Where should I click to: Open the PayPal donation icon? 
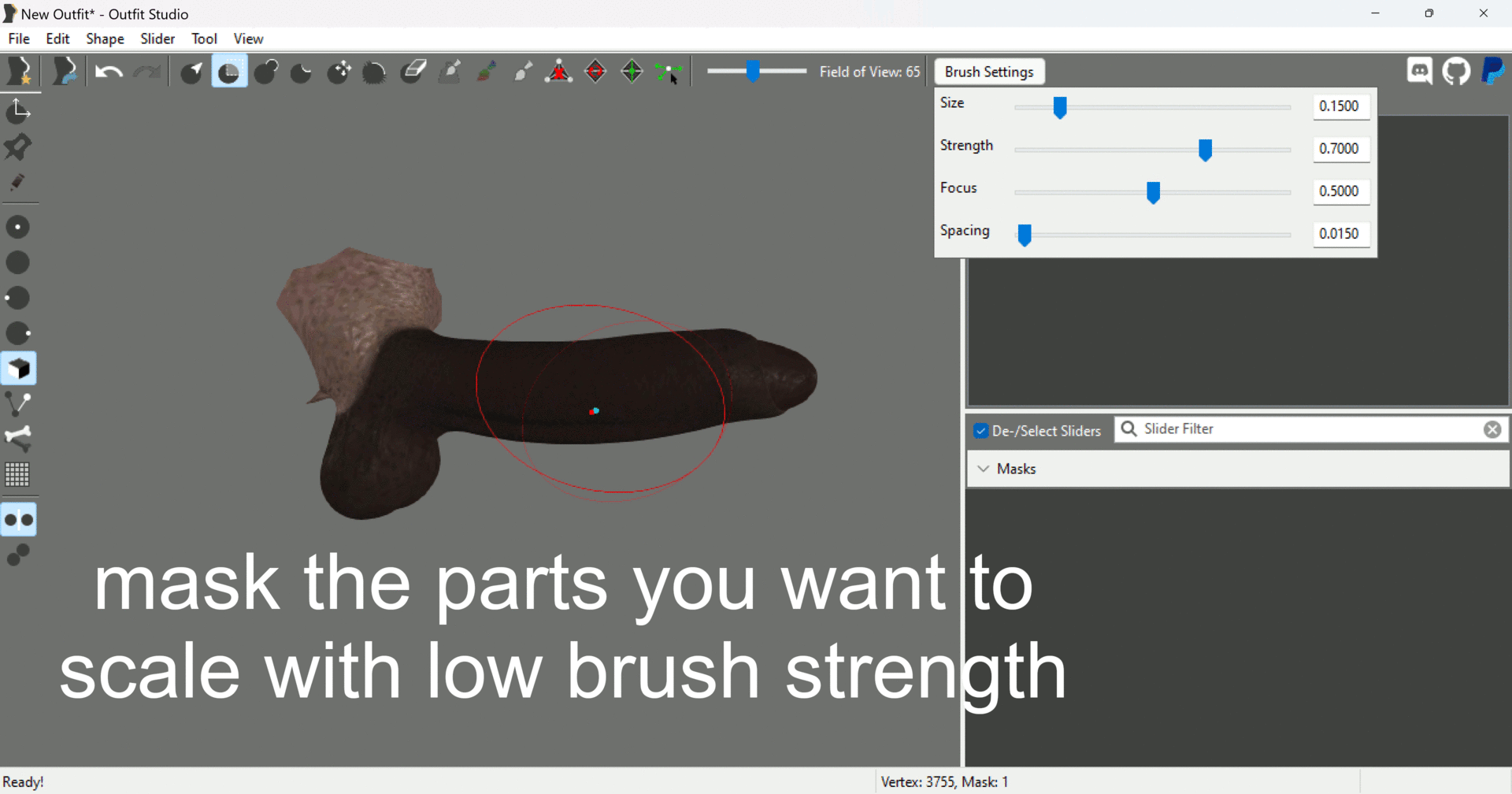pyautogui.click(x=1492, y=72)
